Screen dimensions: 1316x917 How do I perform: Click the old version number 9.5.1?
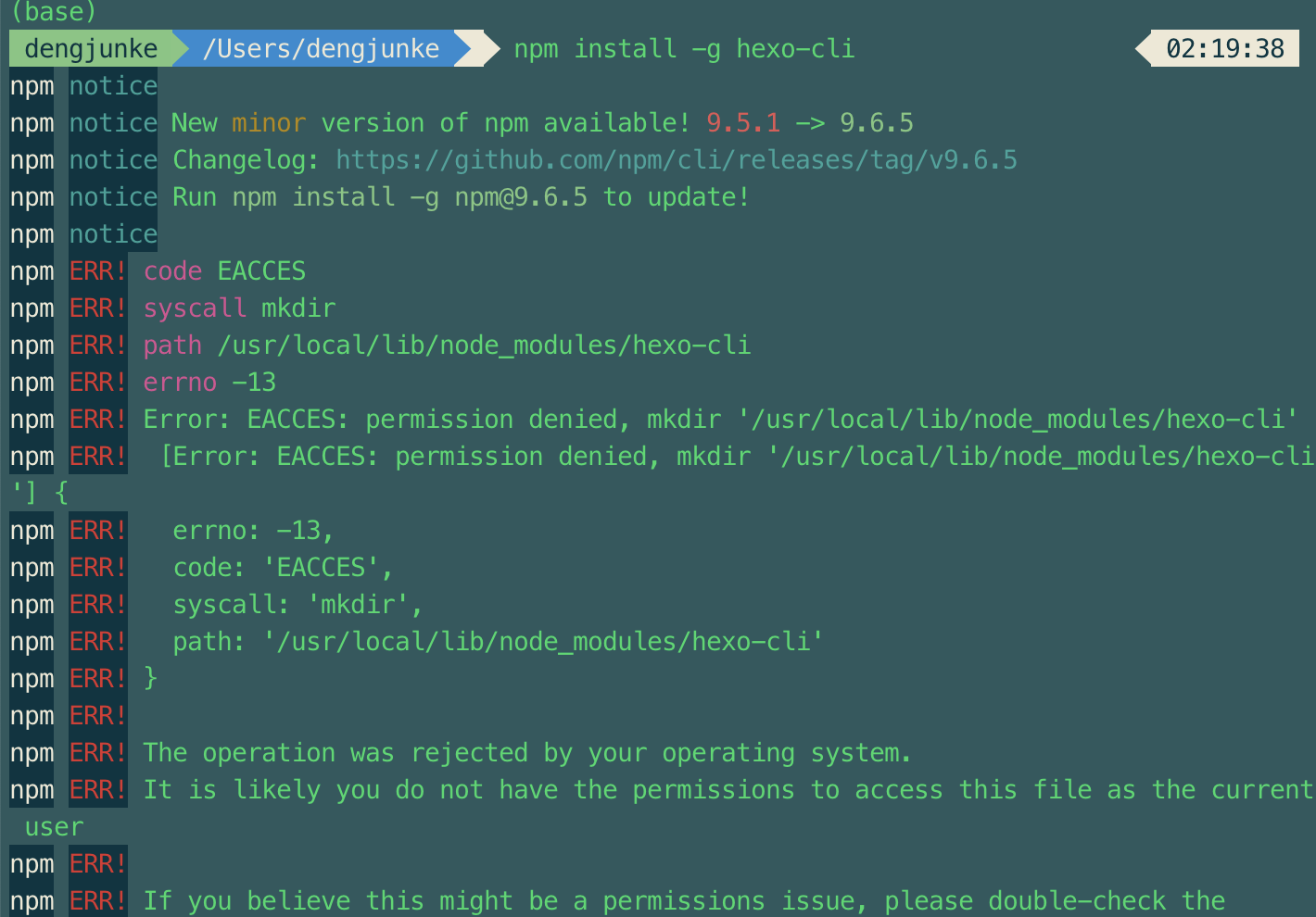(743, 123)
